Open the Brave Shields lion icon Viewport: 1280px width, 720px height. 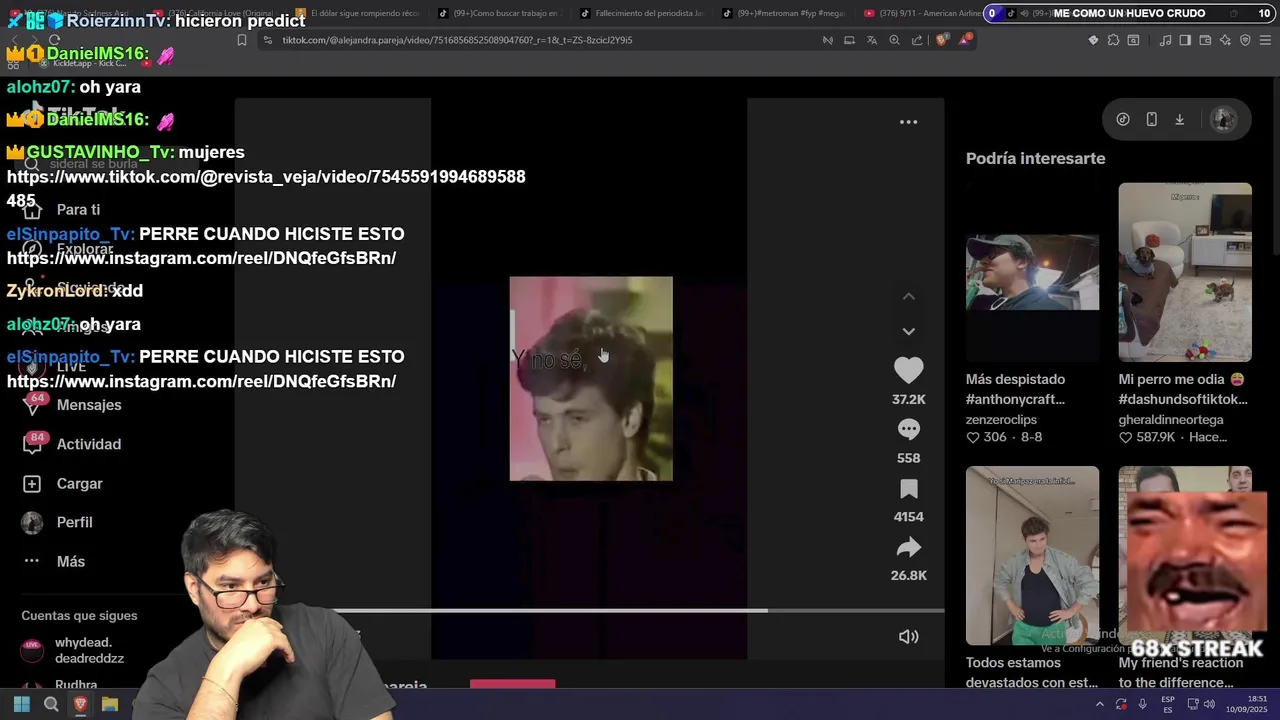(942, 40)
